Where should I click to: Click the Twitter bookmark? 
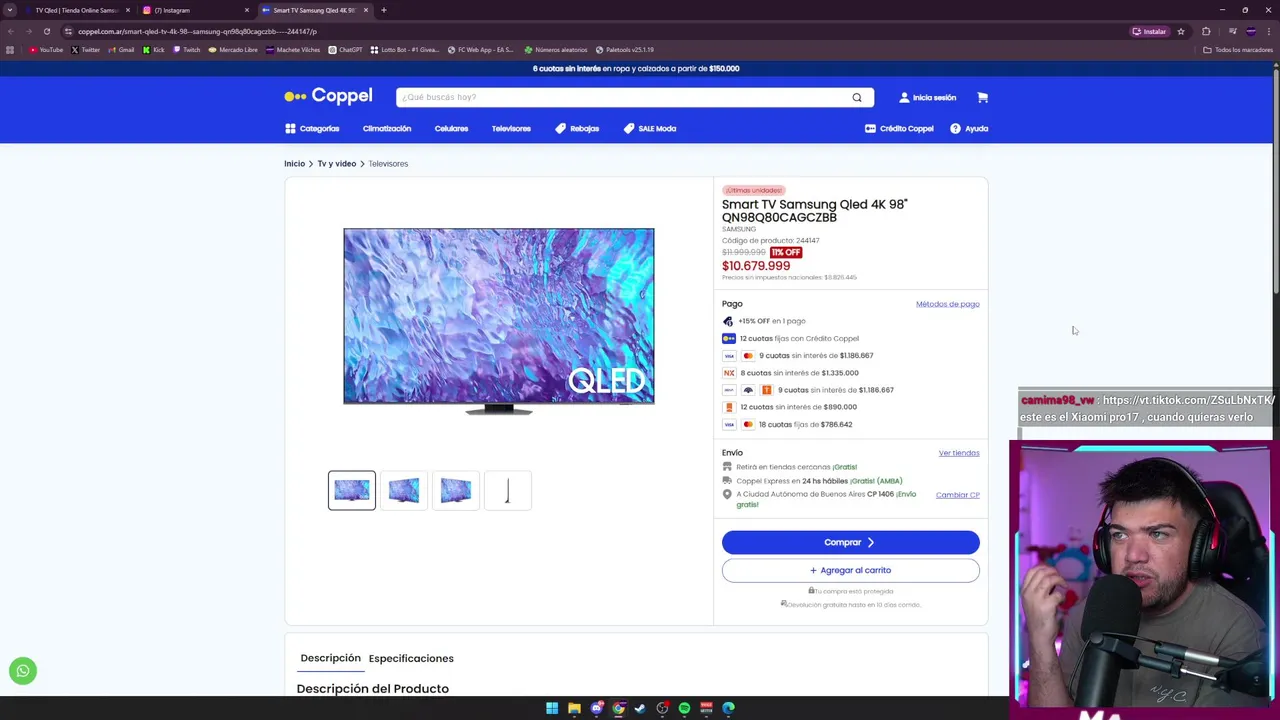(86, 49)
